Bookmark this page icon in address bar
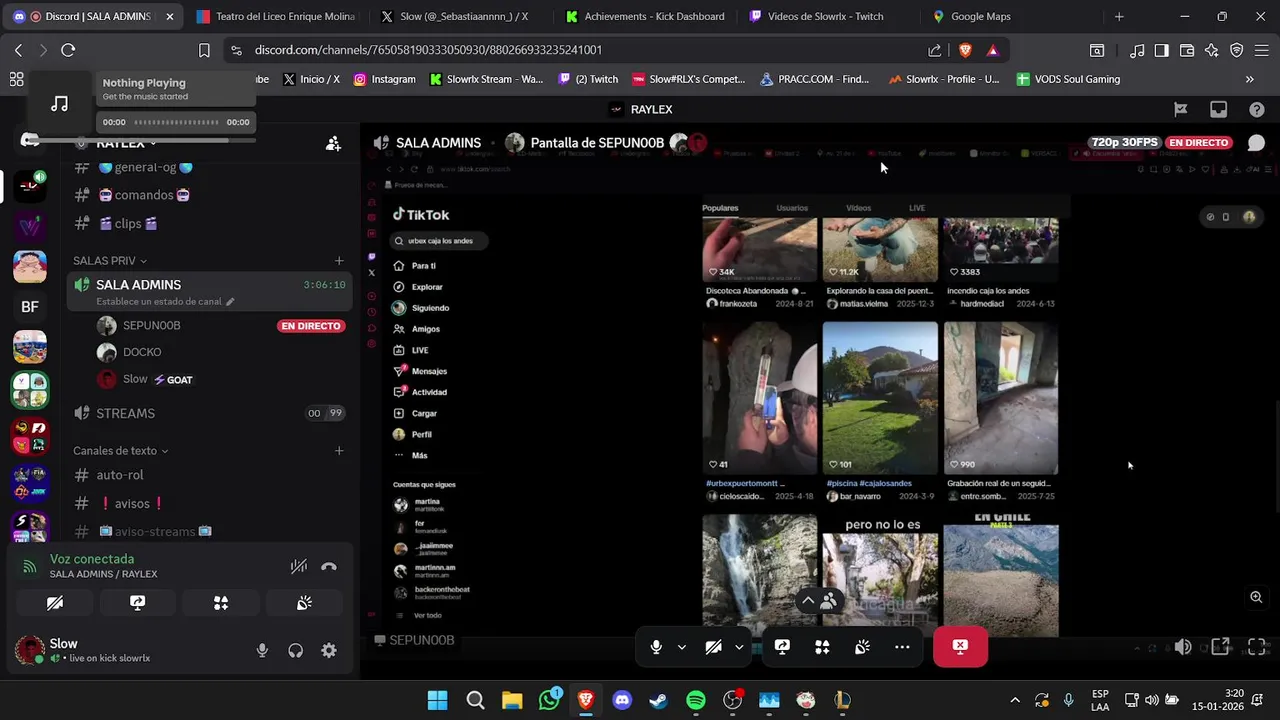This screenshot has height=720, width=1280. 204,50
